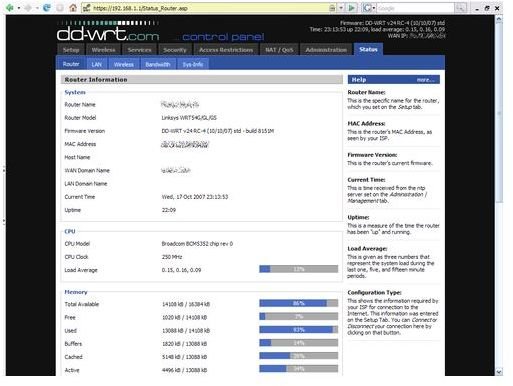Click the Uptime value '22:09'
The height and width of the screenshot is (386, 513).
[x=169, y=210]
